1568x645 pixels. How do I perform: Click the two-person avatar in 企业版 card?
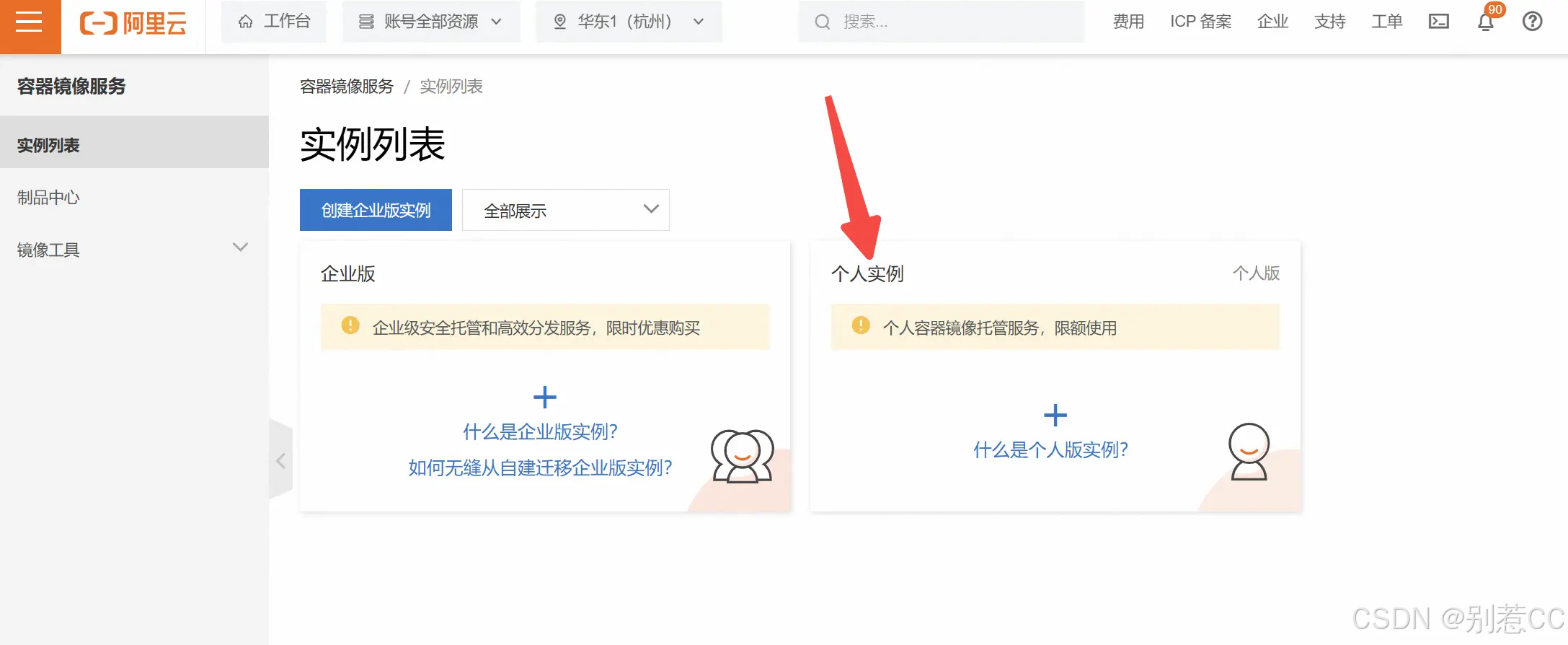click(743, 456)
